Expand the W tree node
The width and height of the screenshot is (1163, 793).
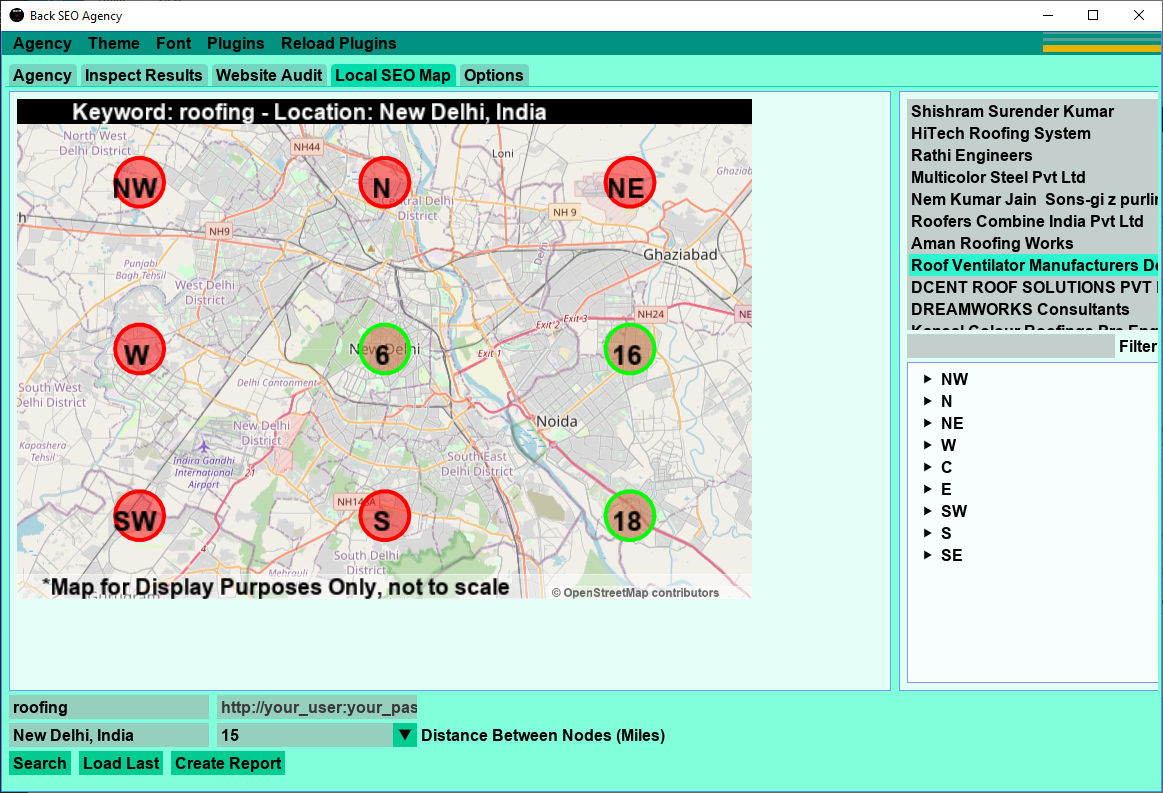click(x=927, y=445)
